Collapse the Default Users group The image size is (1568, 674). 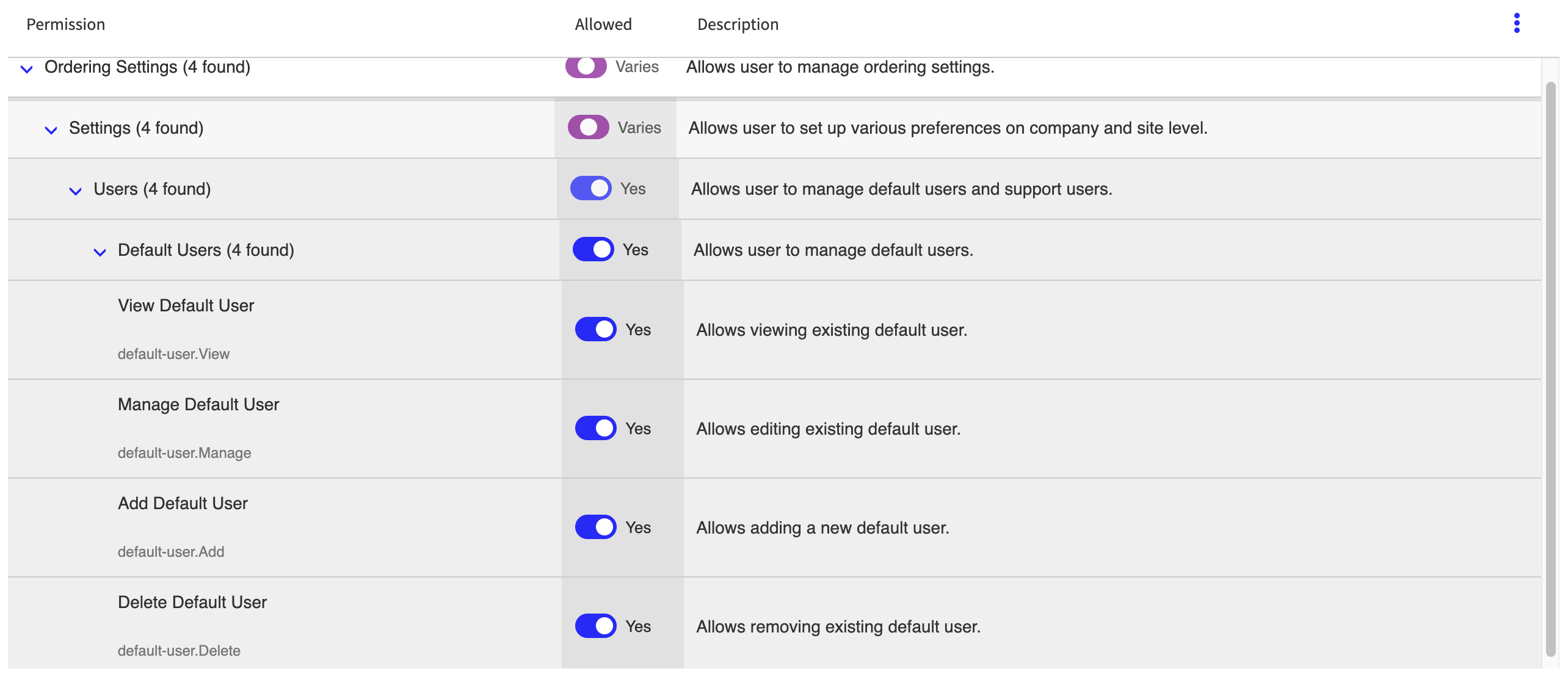click(100, 252)
